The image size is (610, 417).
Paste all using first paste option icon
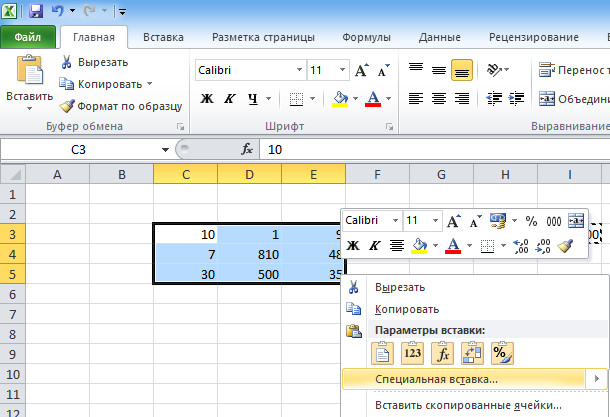pos(382,353)
